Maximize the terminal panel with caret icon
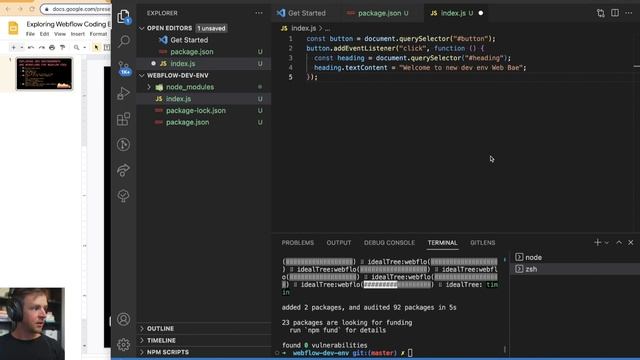This screenshot has height=360, width=640. click(x=619, y=242)
